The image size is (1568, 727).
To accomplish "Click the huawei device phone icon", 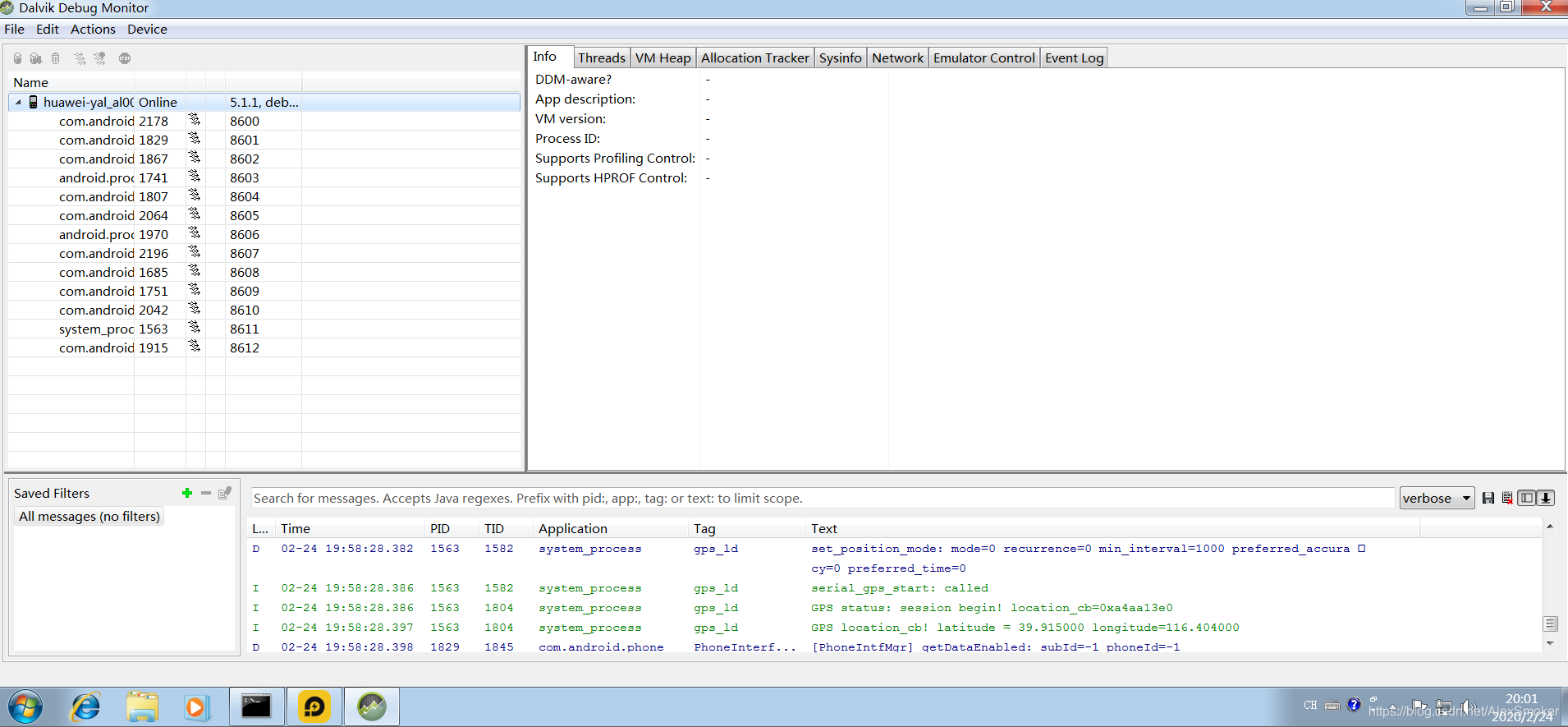I will [x=34, y=102].
